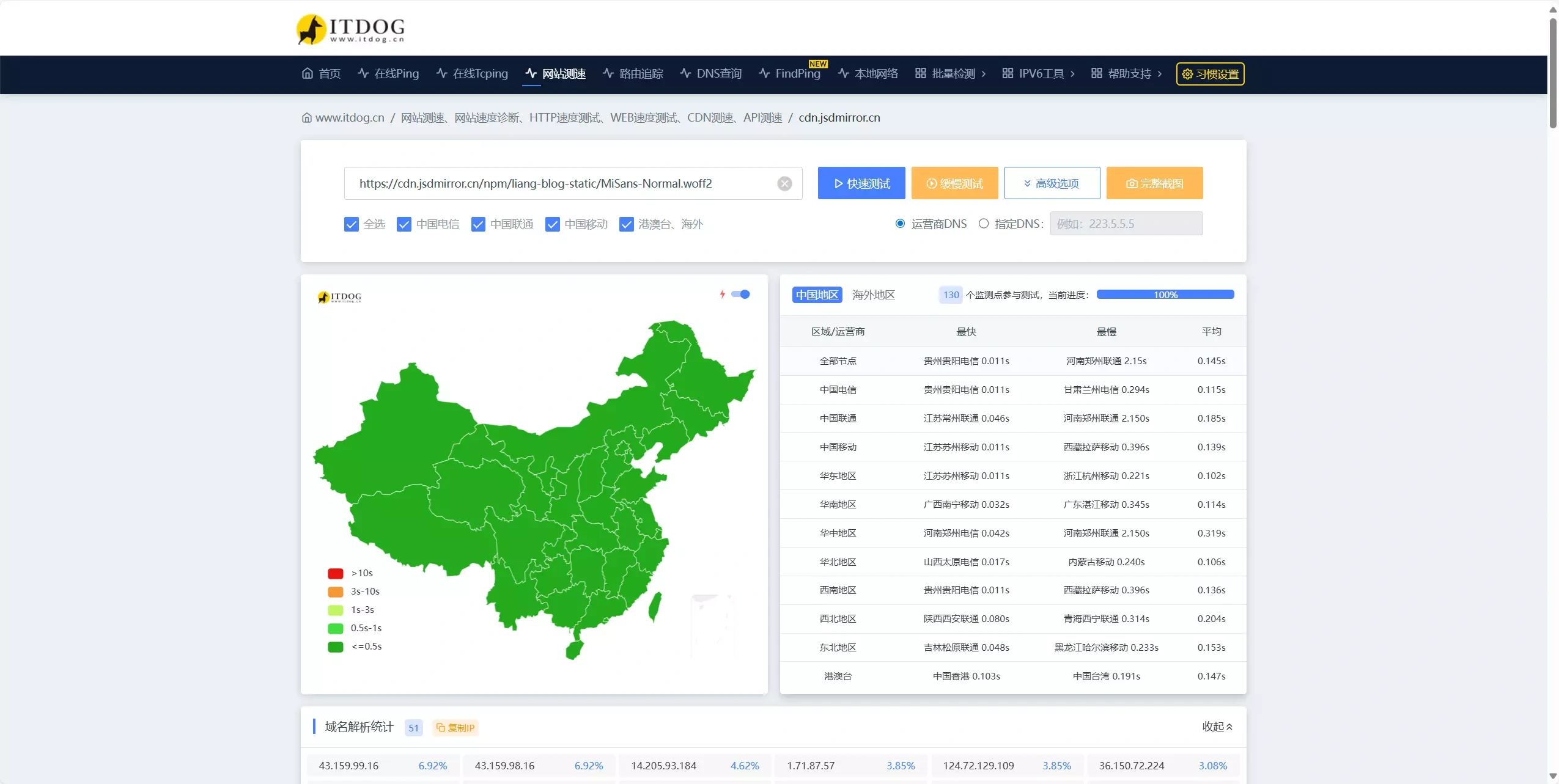Screen dimensions: 1559x784
Task: Click the home icon in the breadcrumb
Action: coord(307,118)
